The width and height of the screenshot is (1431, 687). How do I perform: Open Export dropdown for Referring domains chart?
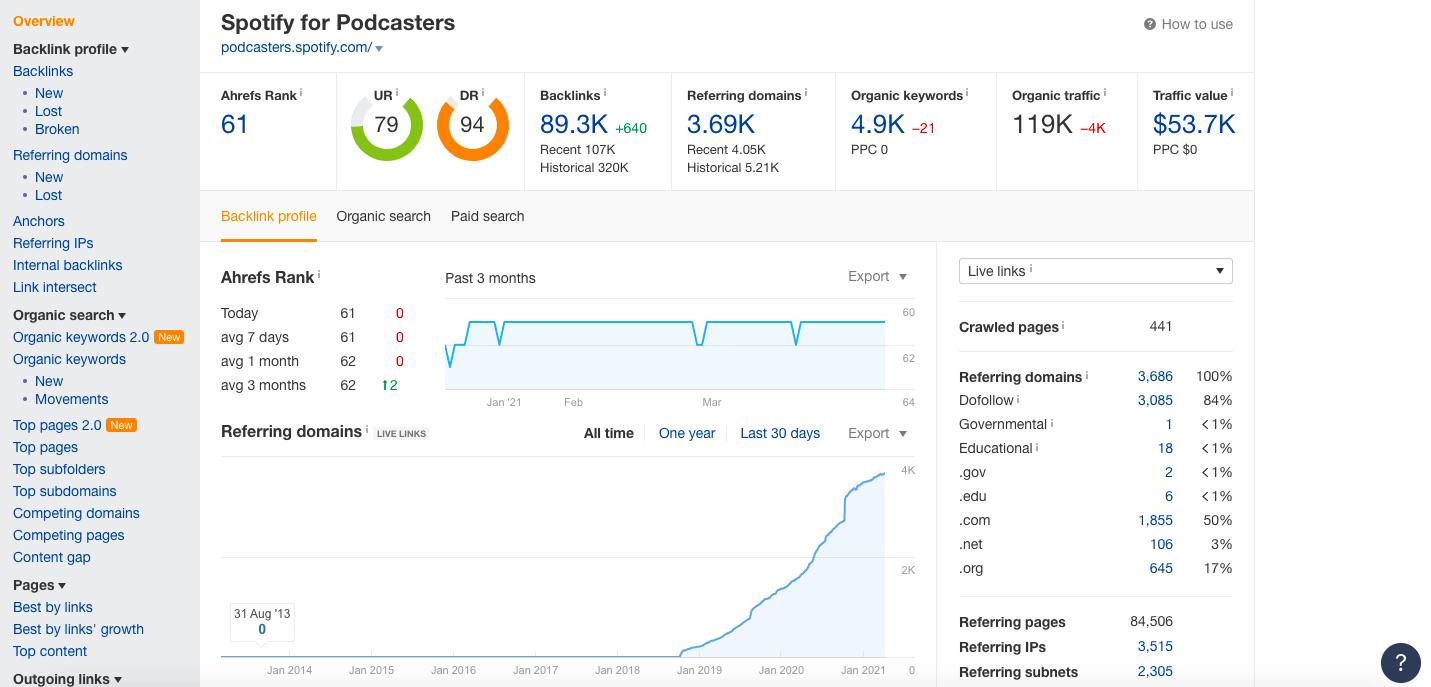click(x=877, y=433)
